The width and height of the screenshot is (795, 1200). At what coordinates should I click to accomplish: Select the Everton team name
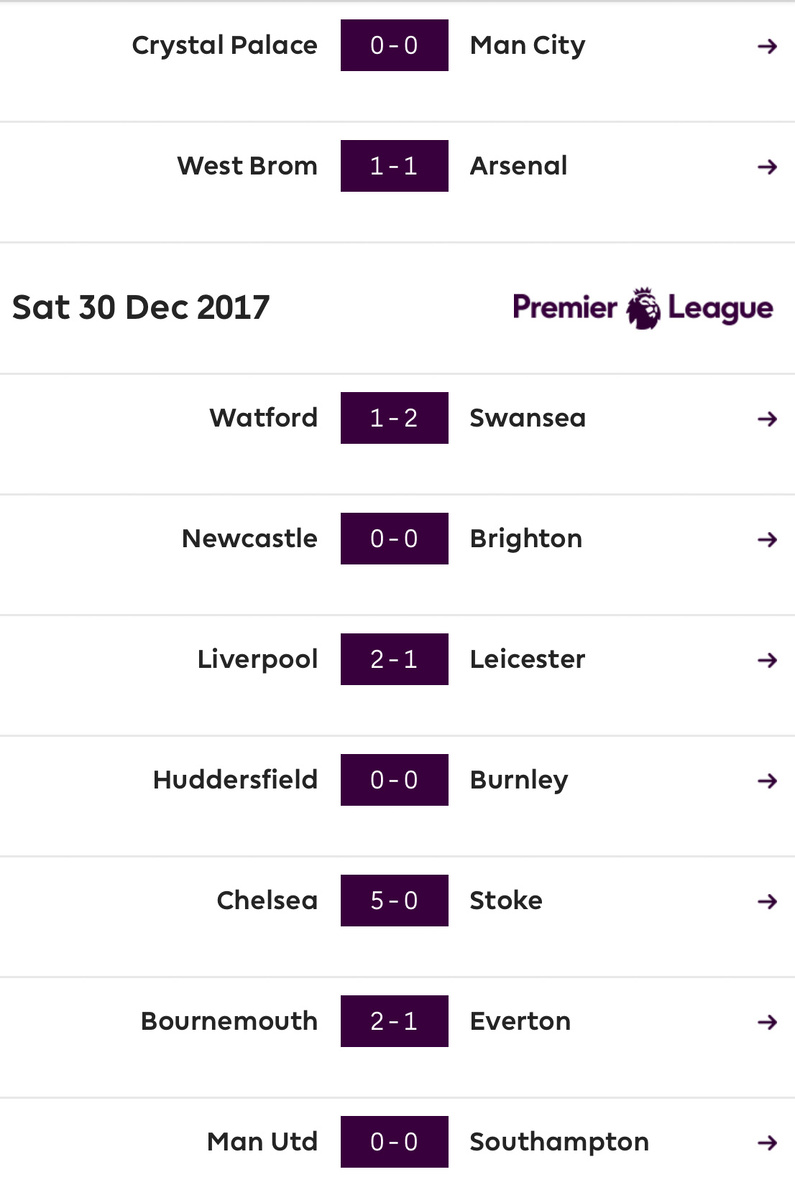coord(520,1021)
